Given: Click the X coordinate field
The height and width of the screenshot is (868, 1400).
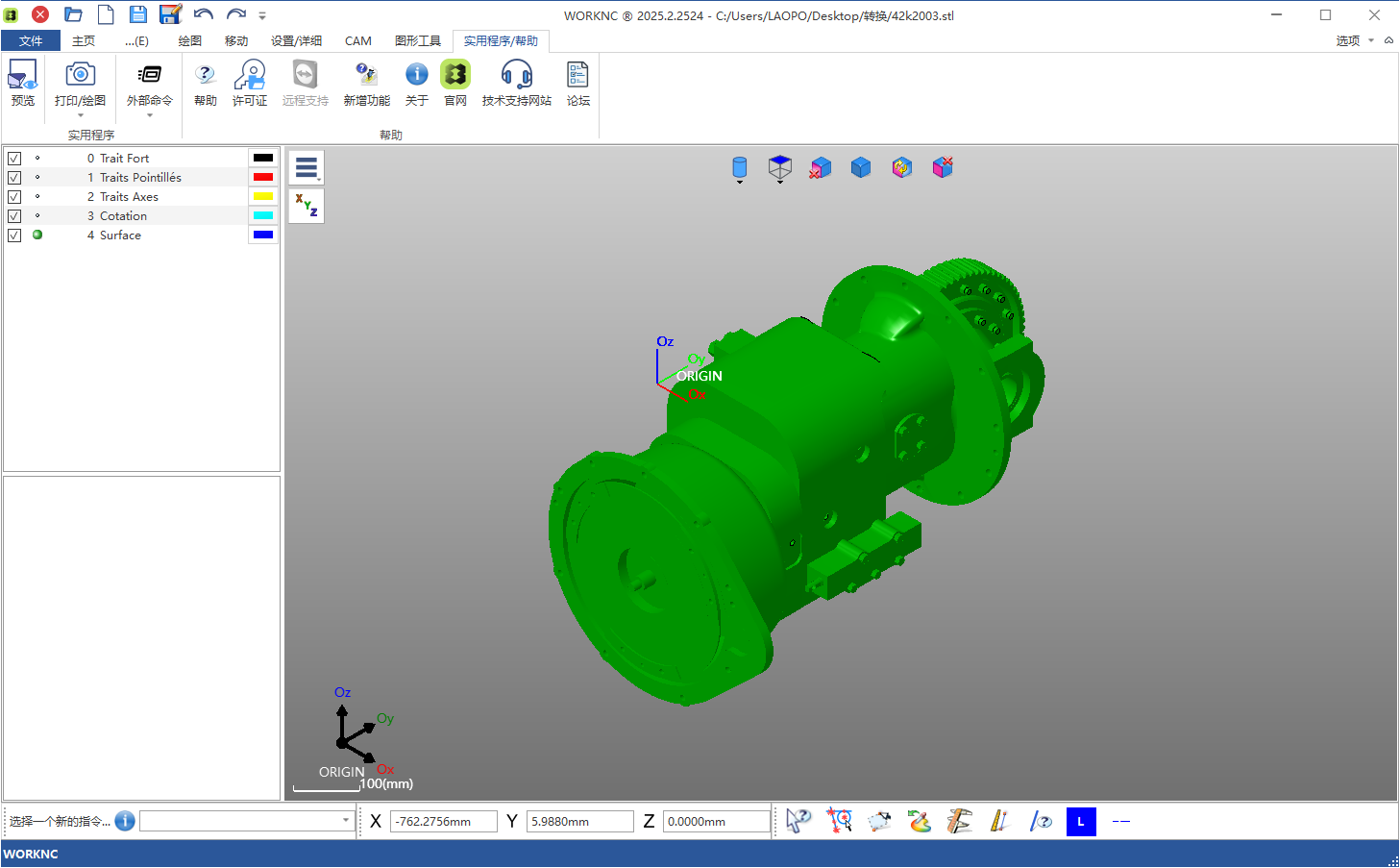Looking at the screenshot, I should [x=444, y=822].
